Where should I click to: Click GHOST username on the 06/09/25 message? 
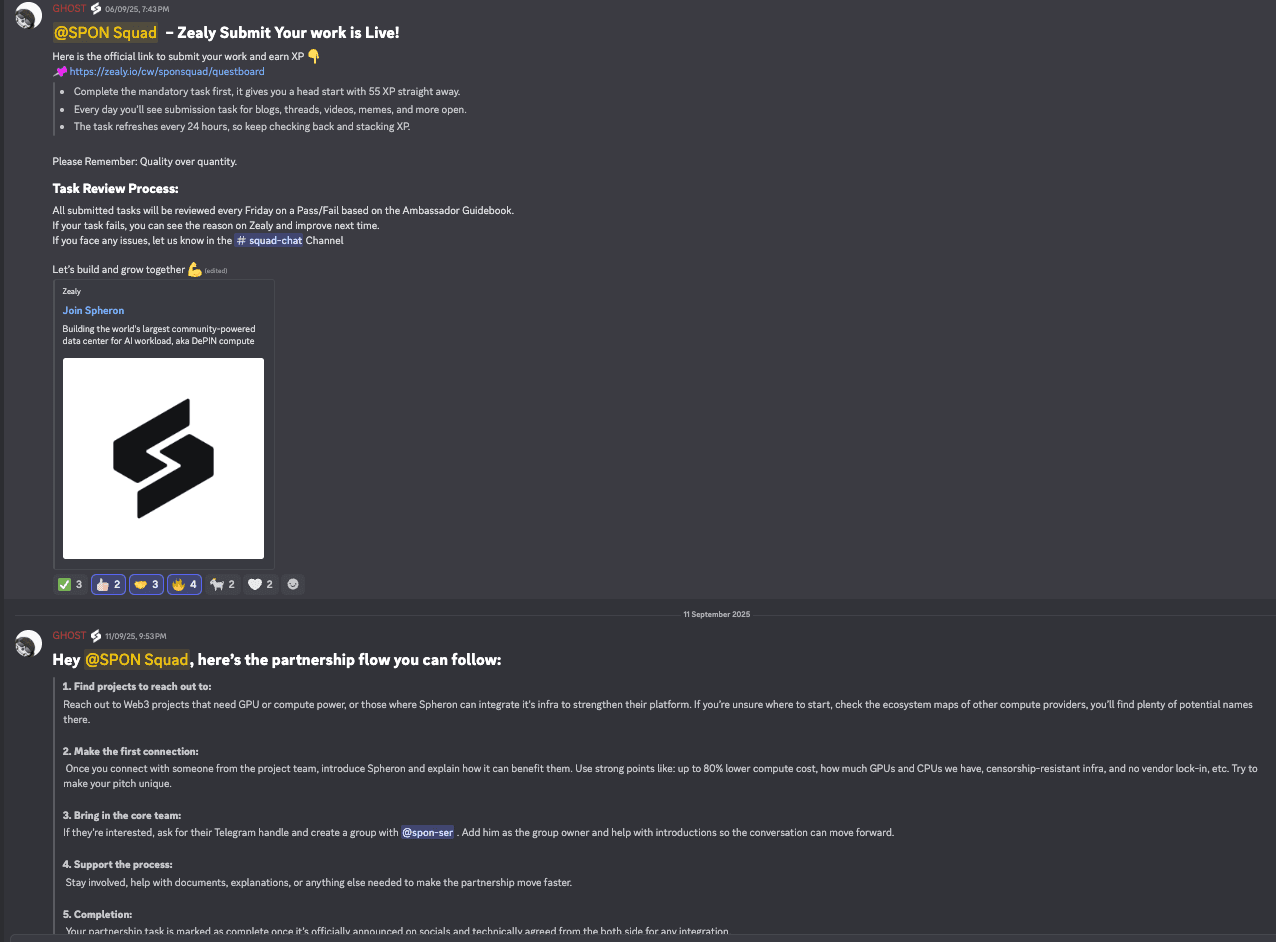click(69, 8)
